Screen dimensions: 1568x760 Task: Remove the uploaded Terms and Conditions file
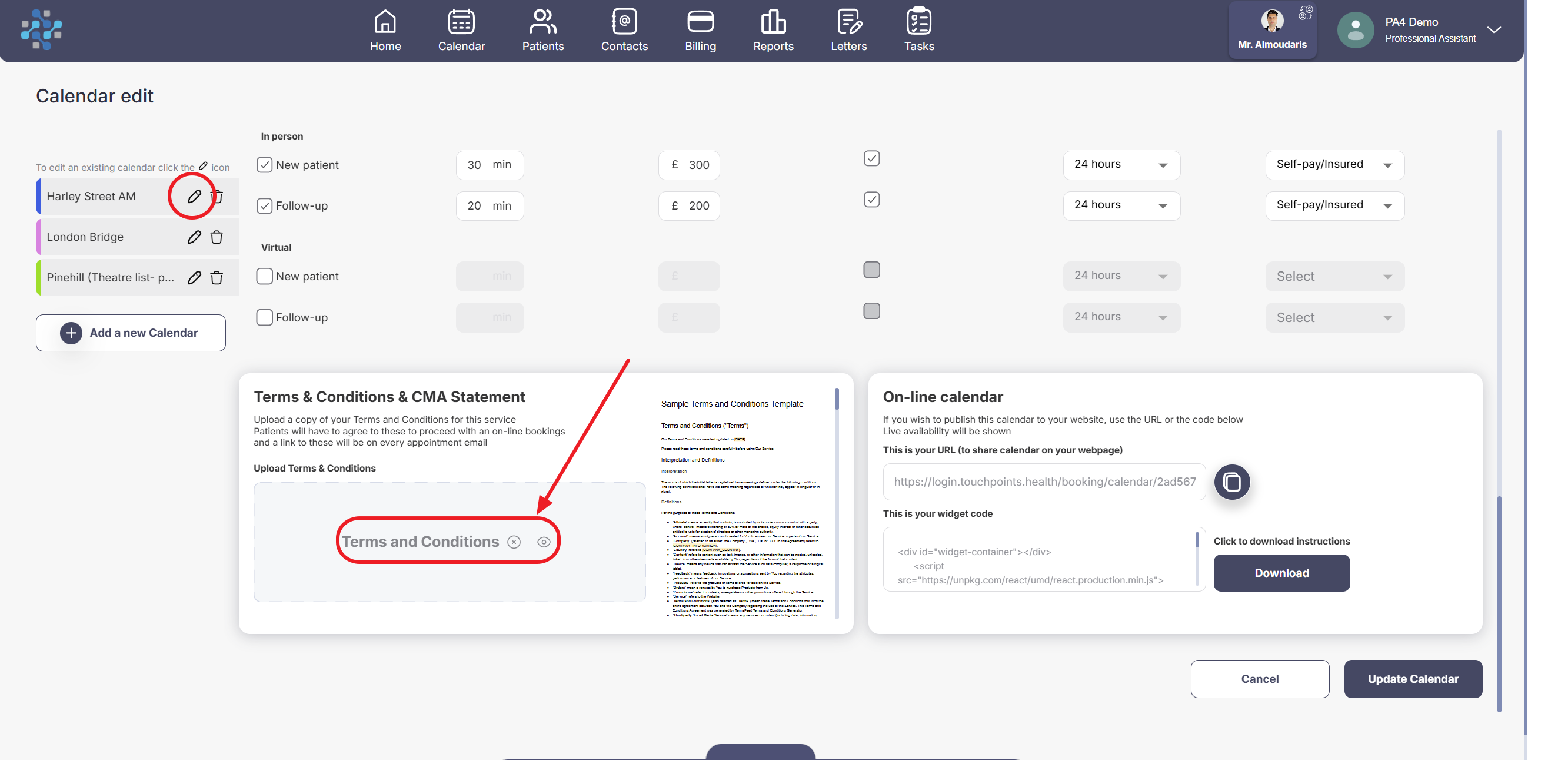[514, 542]
